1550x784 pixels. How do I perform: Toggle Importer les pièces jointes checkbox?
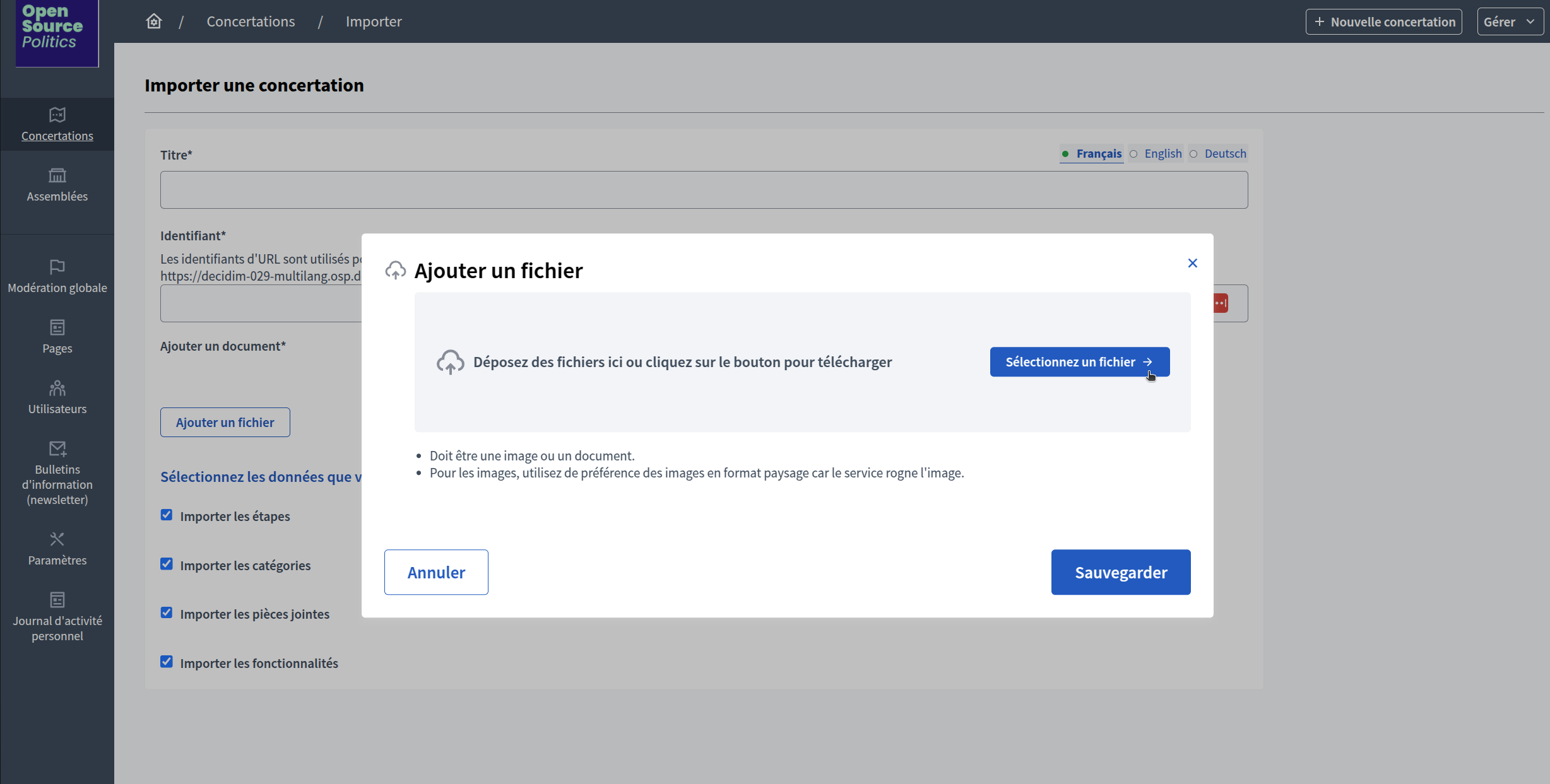[167, 613]
